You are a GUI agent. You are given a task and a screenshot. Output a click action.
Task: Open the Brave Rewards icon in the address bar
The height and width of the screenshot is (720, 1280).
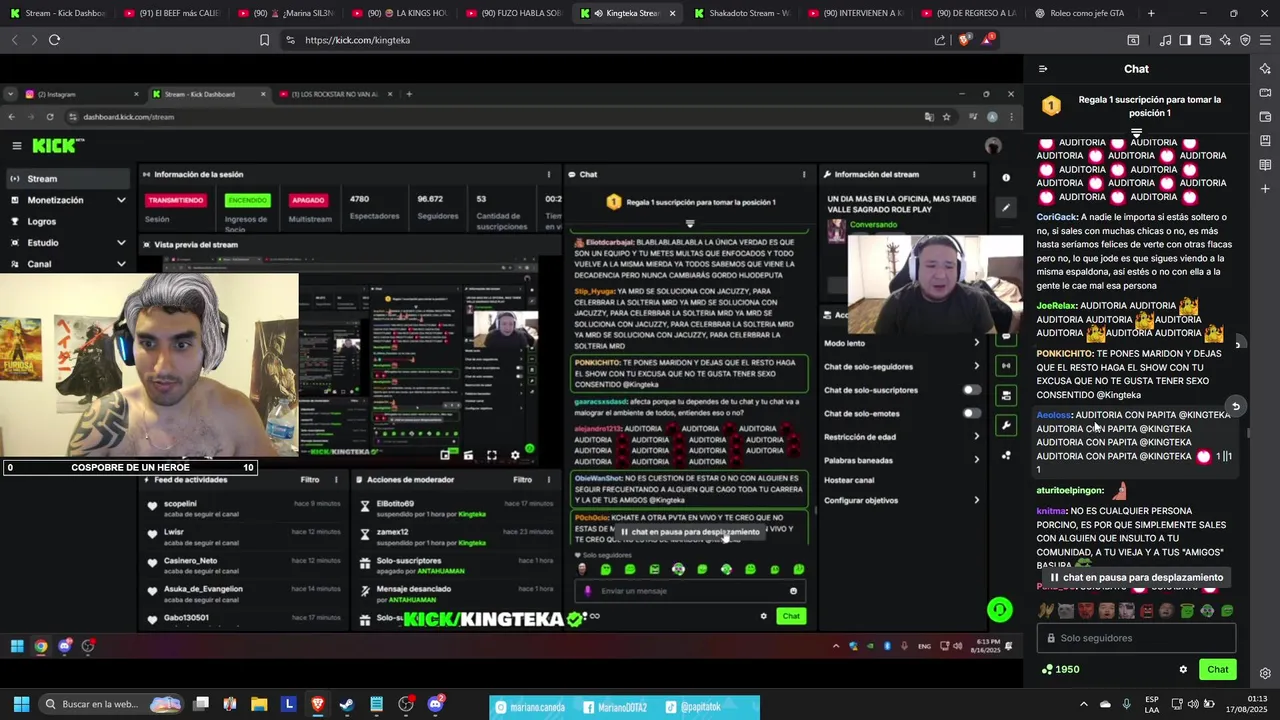(988, 39)
